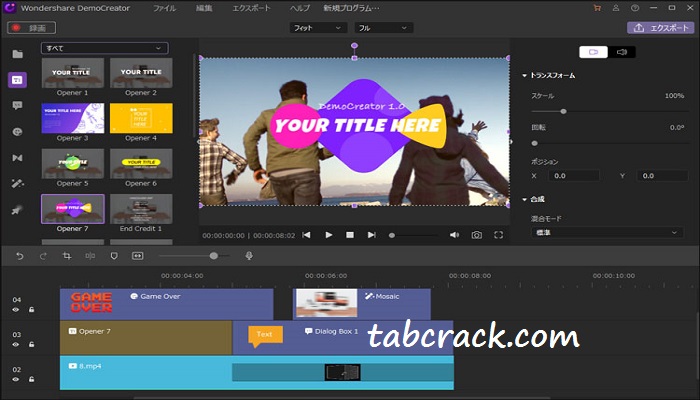
Task: Take a snapshot with the camera icon
Action: [477, 235]
